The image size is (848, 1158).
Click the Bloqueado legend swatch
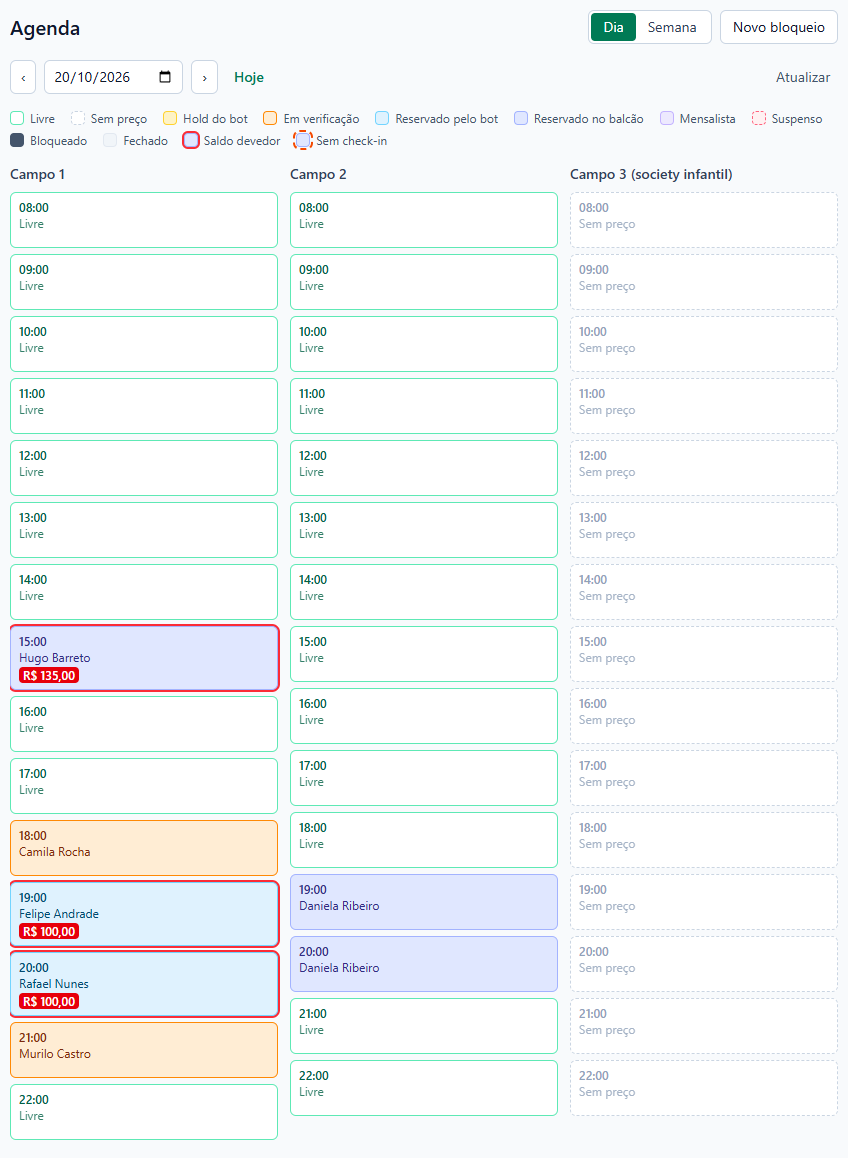17,140
